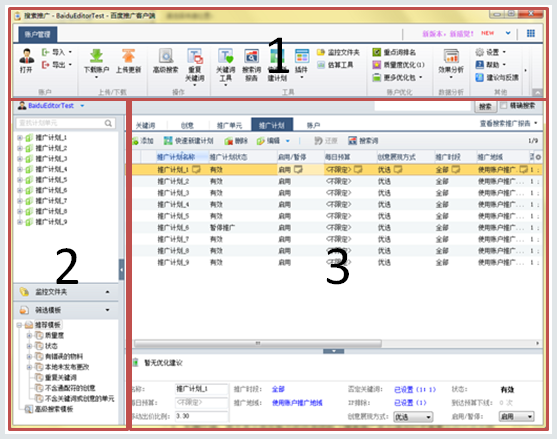Click the 下载账户 download icon
The width and height of the screenshot is (557, 439).
click(96, 56)
